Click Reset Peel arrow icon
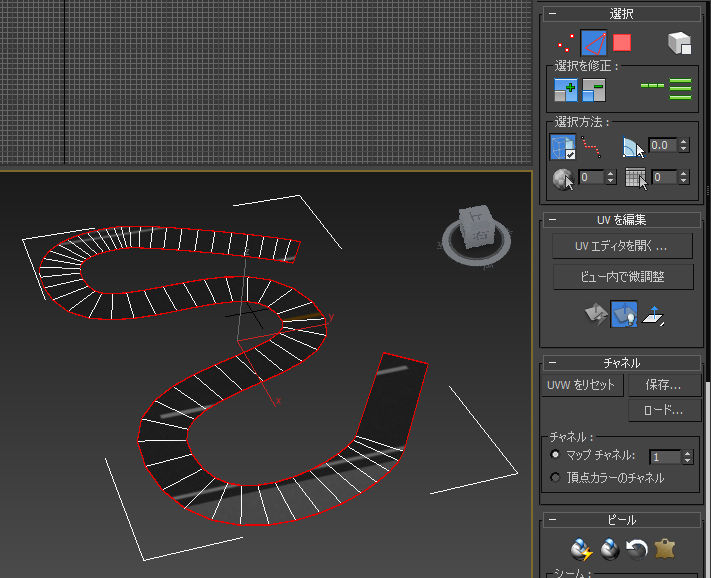This screenshot has width=711, height=578. (637, 549)
